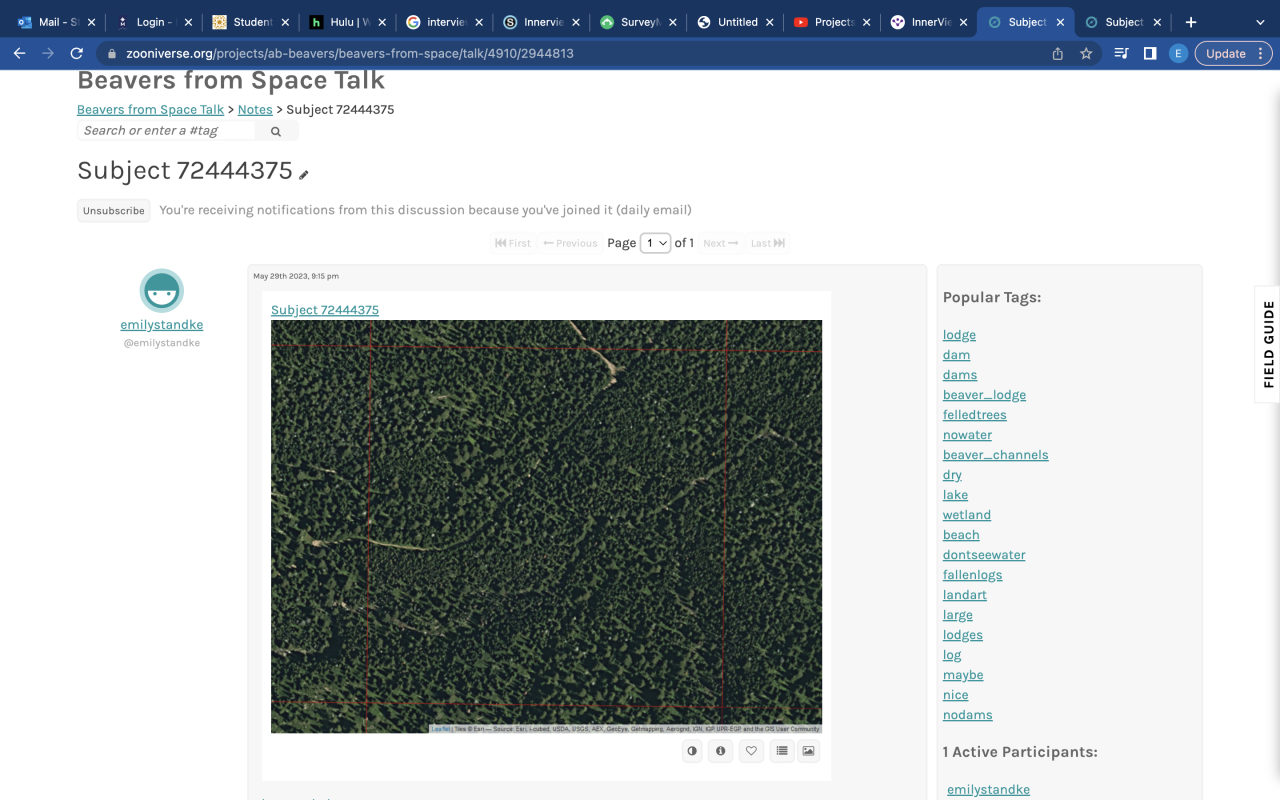Click the Next page button
This screenshot has width=1280, height=800.
721,243
